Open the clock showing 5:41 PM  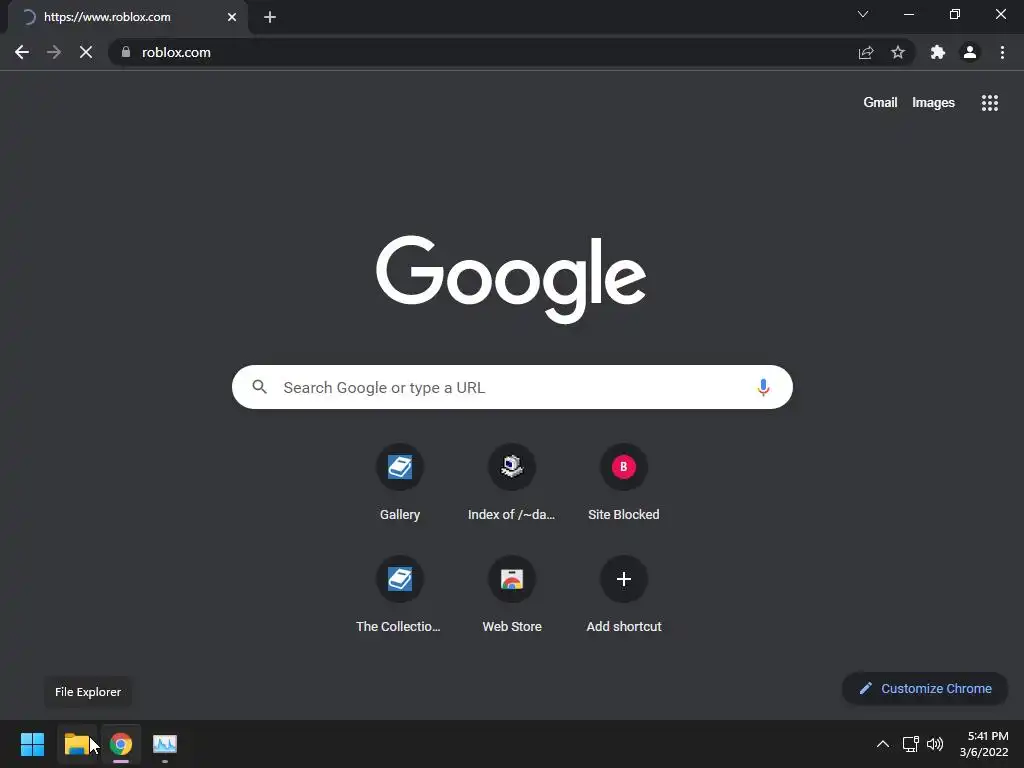point(984,744)
